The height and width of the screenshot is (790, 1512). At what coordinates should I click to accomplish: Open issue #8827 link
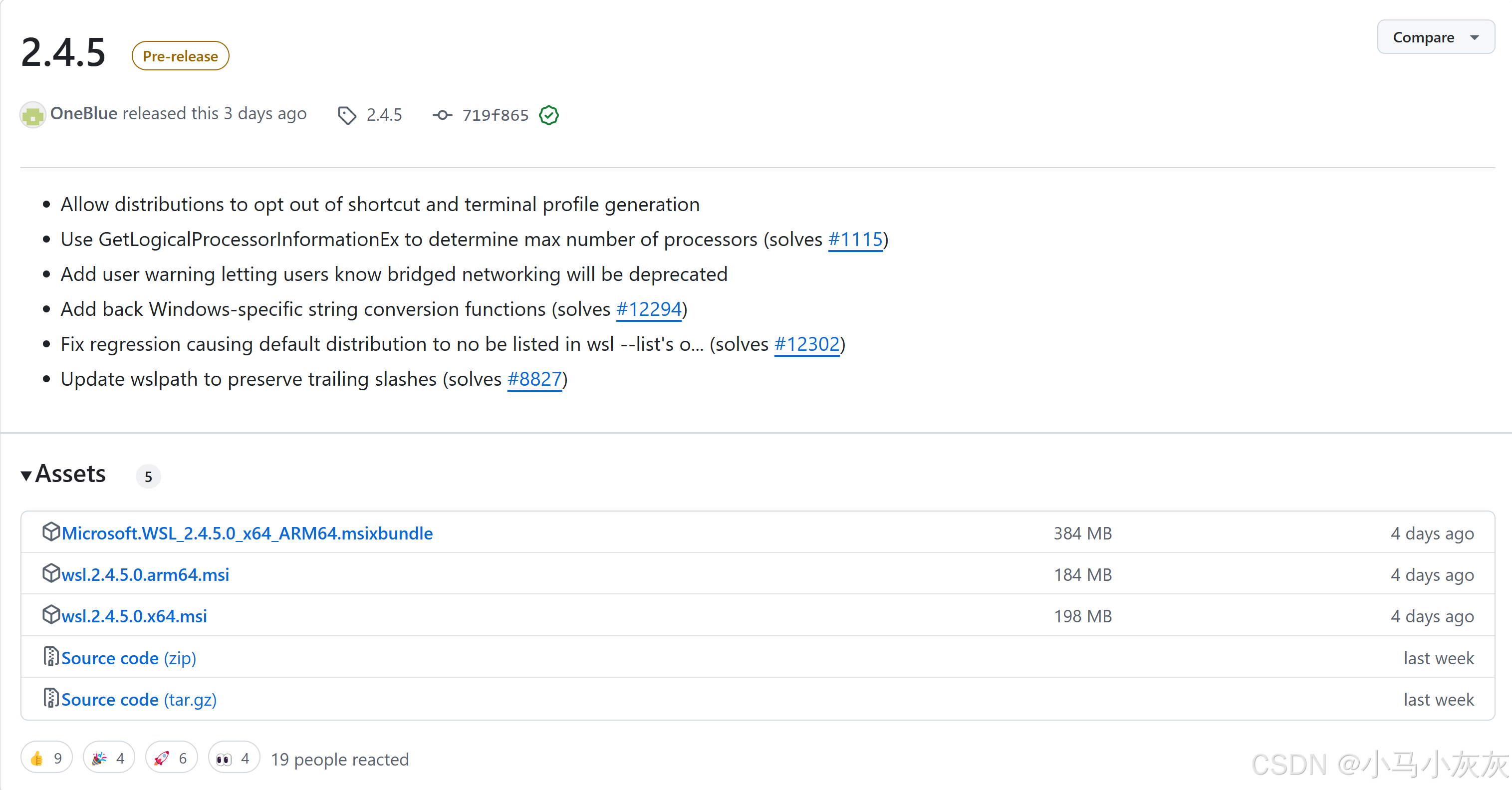(534, 379)
